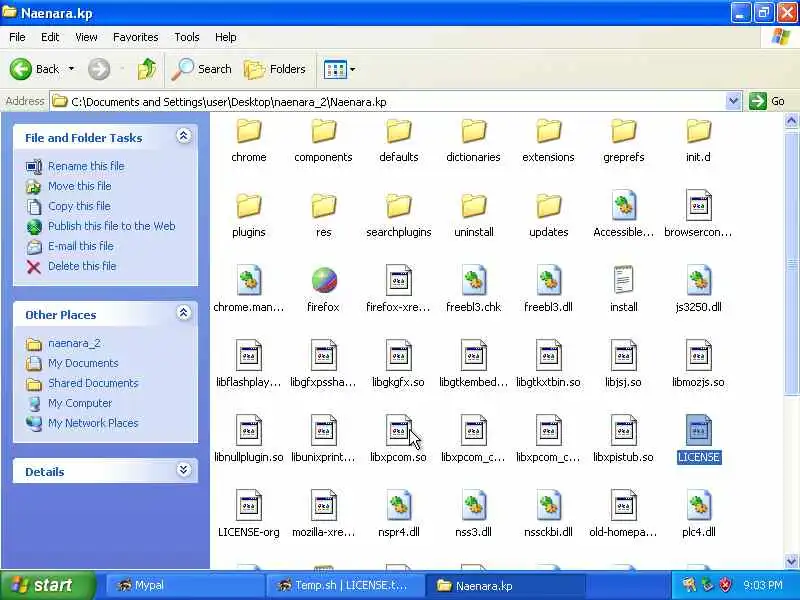This screenshot has width=800, height=600.
Task: Toggle the Folders pane button
Action: click(275, 69)
